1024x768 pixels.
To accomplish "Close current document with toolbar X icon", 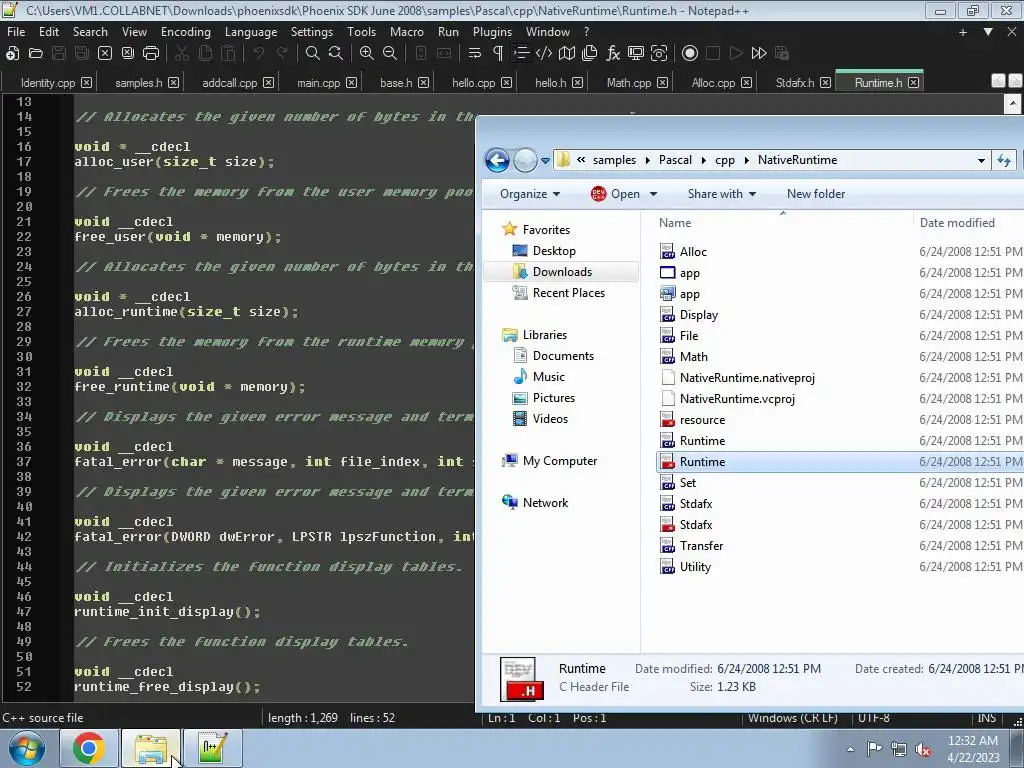I will [105, 54].
